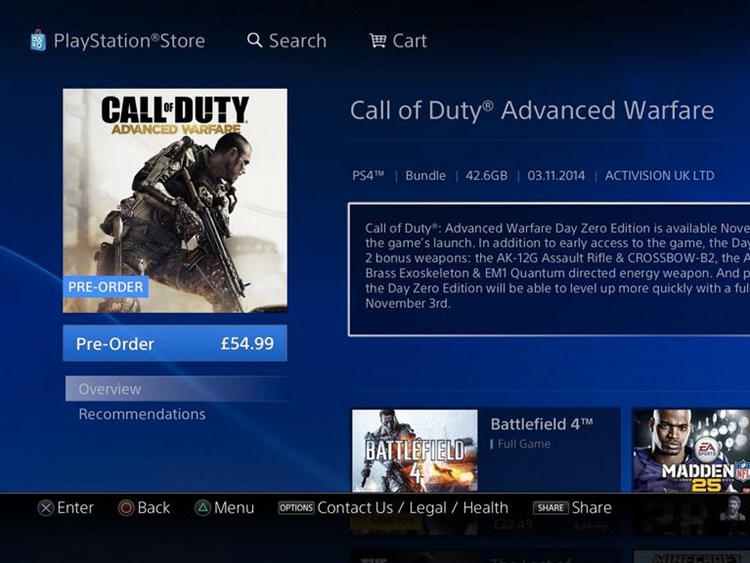Select the Battlefield 4 thumbnail
This screenshot has height=563, width=750.
coord(415,451)
